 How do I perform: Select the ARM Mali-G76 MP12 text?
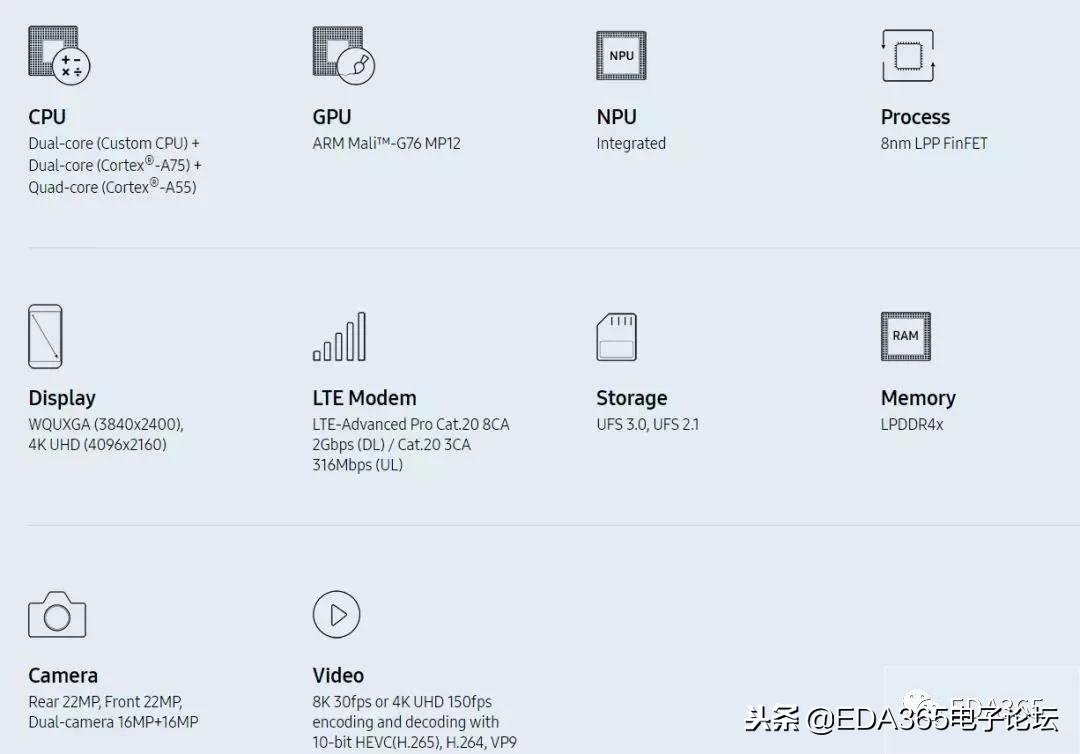click(386, 143)
